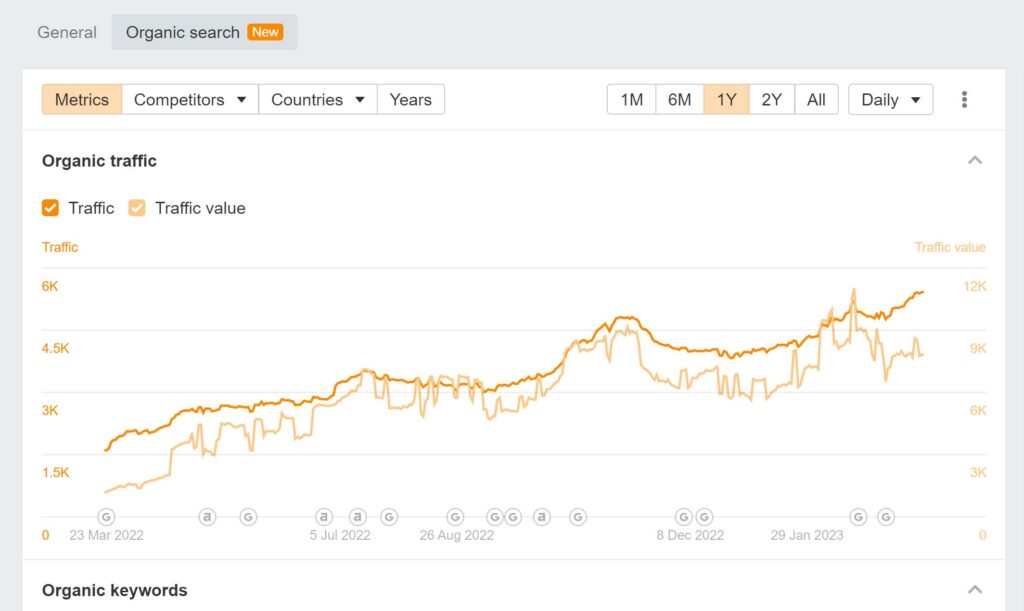Open the Countries dropdown
Screen dimensions: 1024x611
317,100
